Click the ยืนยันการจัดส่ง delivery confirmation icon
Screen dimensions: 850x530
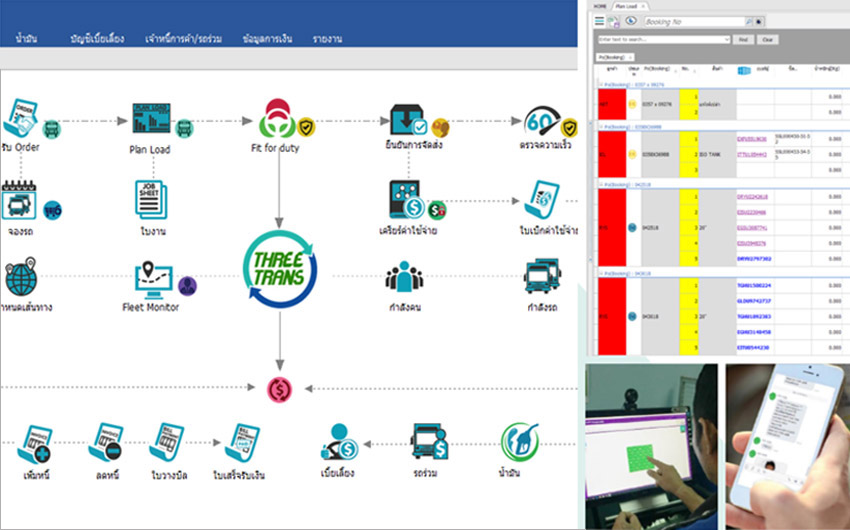[409, 119]
